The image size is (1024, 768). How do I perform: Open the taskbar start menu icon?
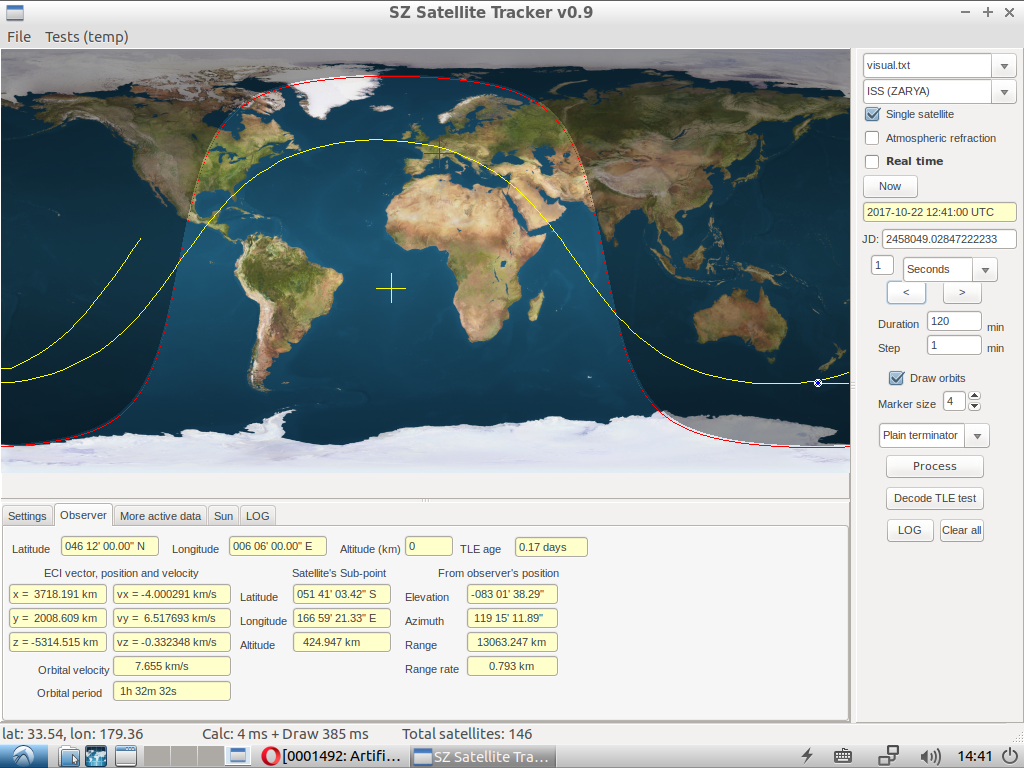click(24, 756)
